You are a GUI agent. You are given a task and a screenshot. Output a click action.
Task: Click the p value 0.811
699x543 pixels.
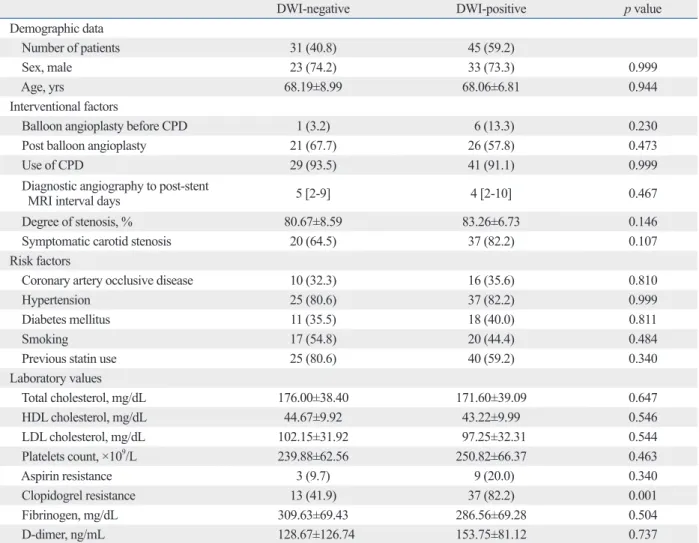point(642,320)
